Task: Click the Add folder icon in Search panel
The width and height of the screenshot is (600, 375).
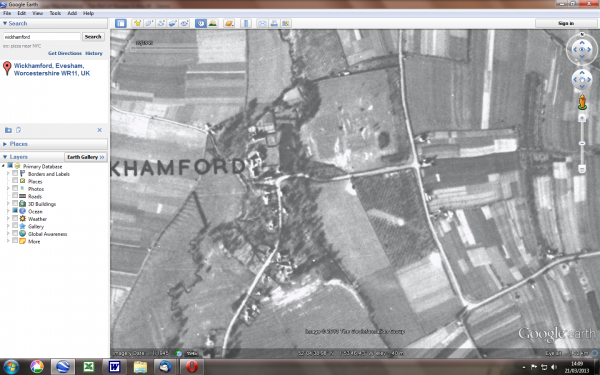Action: [8, 130]
